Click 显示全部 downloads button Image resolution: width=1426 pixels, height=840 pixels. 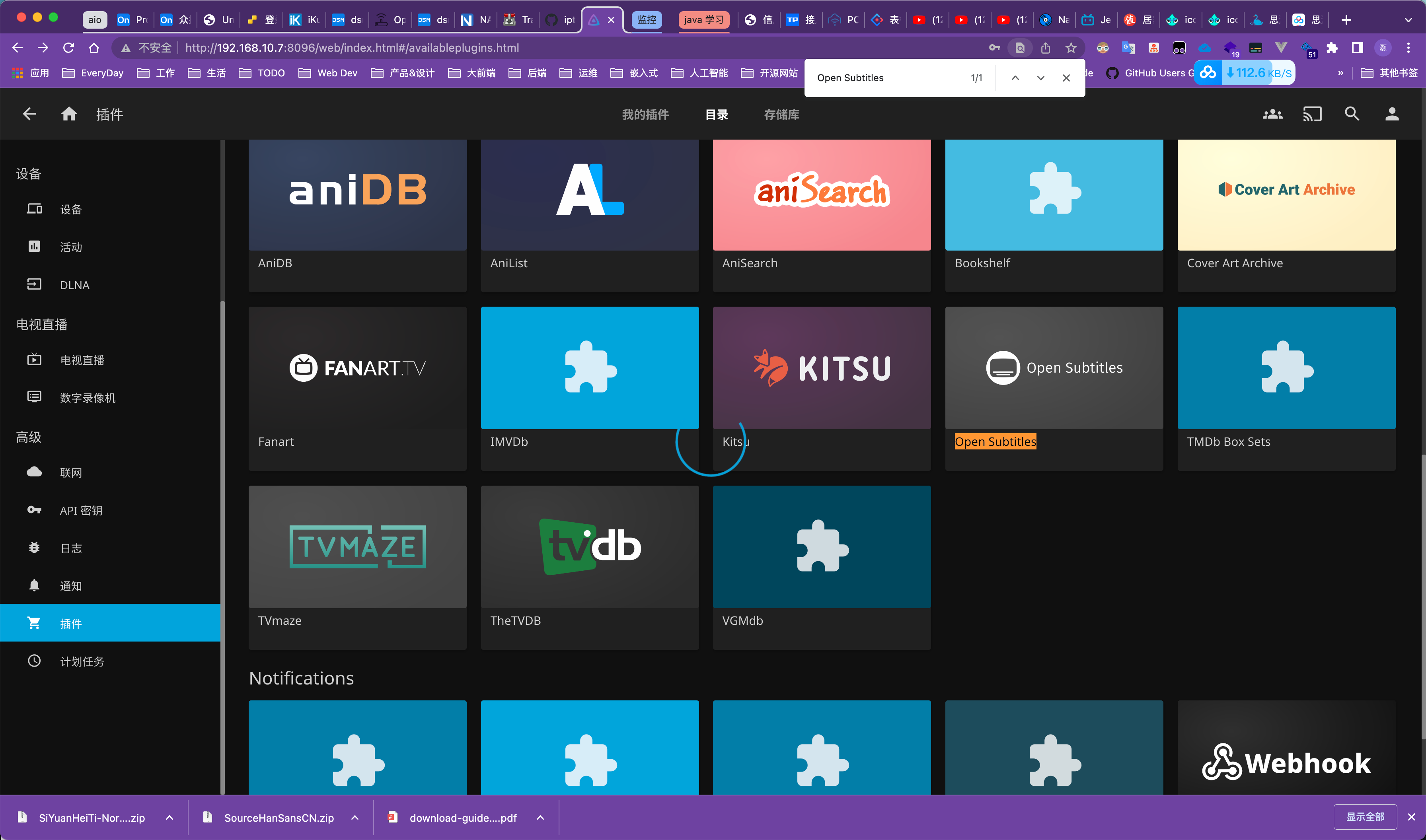1365,817
